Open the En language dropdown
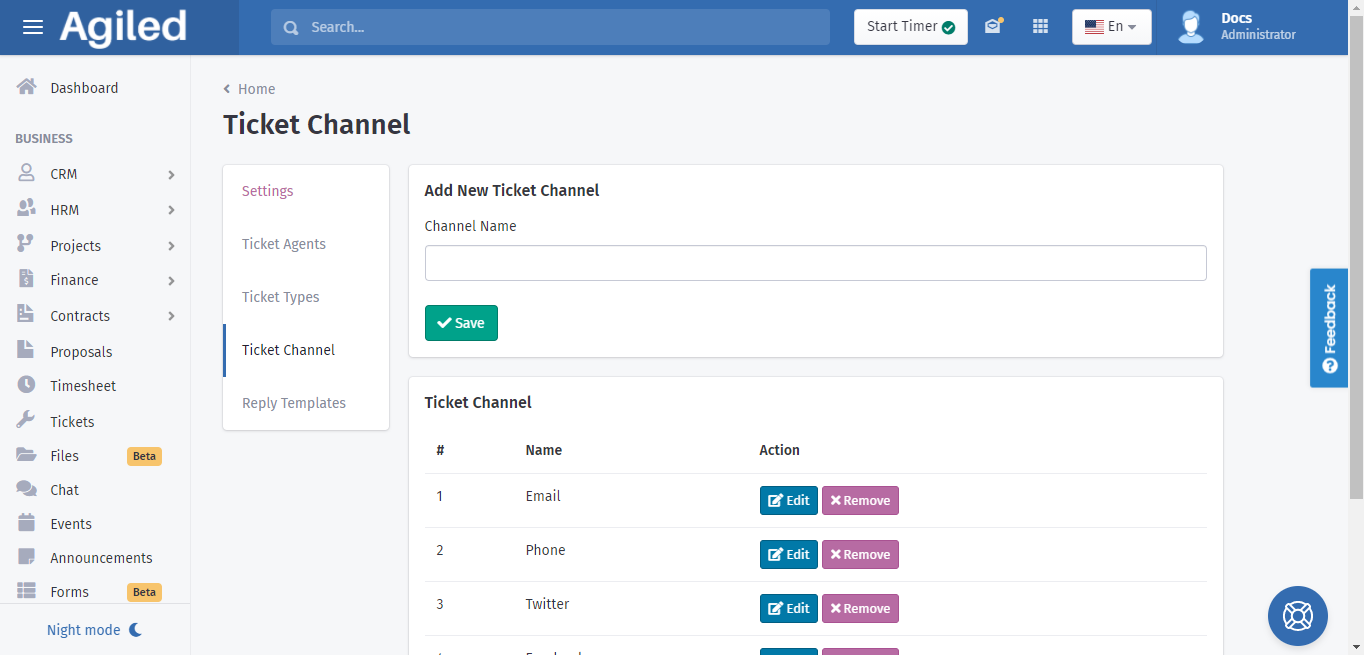Viewport: 1364px width, 655px height. pos(1111,27)
